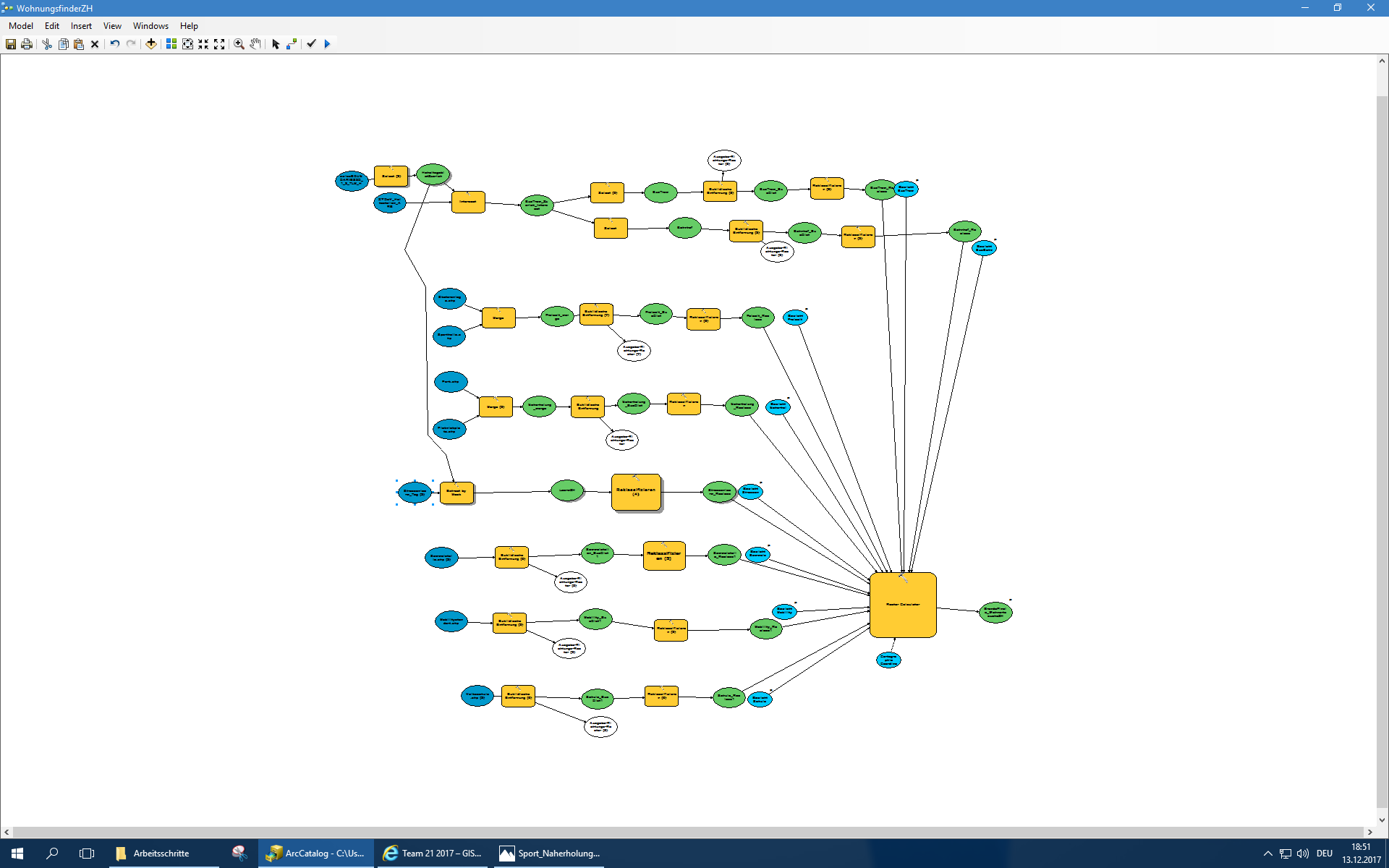
Task: Click the Add Data or Tool icon
Action: coord(151,44)
